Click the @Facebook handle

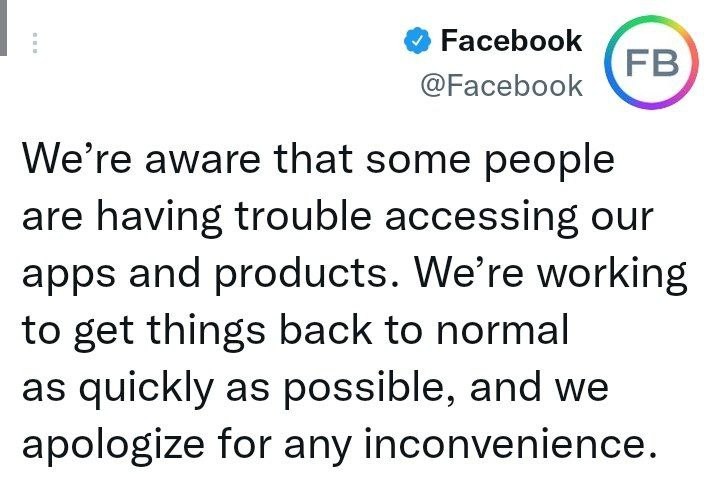501,86
